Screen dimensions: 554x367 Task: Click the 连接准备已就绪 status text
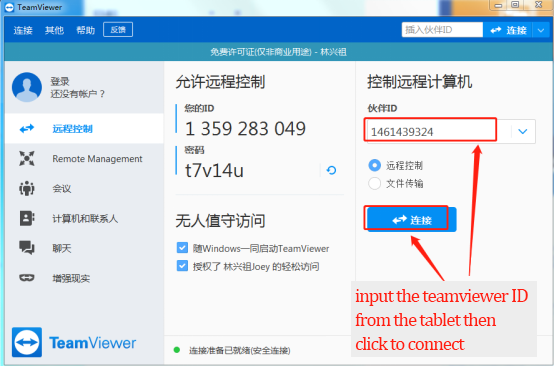240,350
